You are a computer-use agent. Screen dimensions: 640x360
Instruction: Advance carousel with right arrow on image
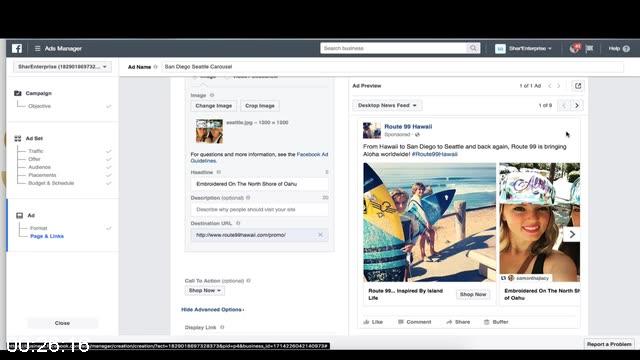click(572, 234)
